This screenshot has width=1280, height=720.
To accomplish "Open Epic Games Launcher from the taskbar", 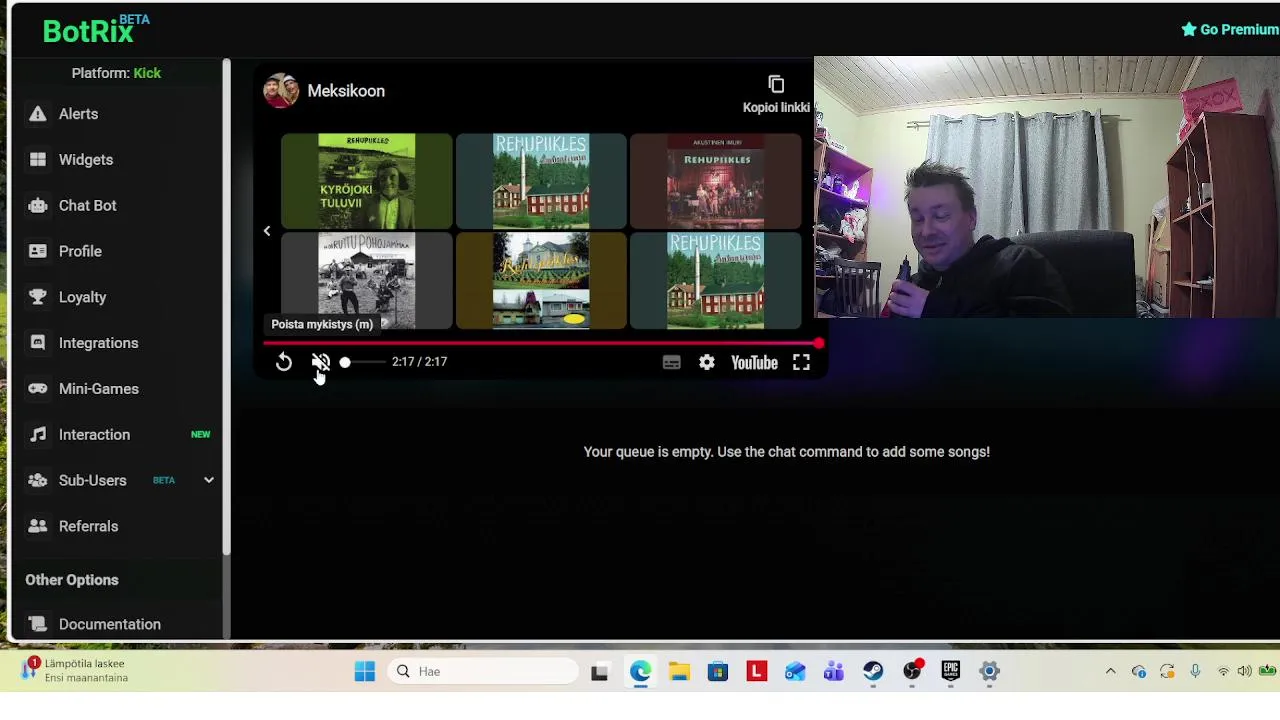I will (x=950, y=672).
